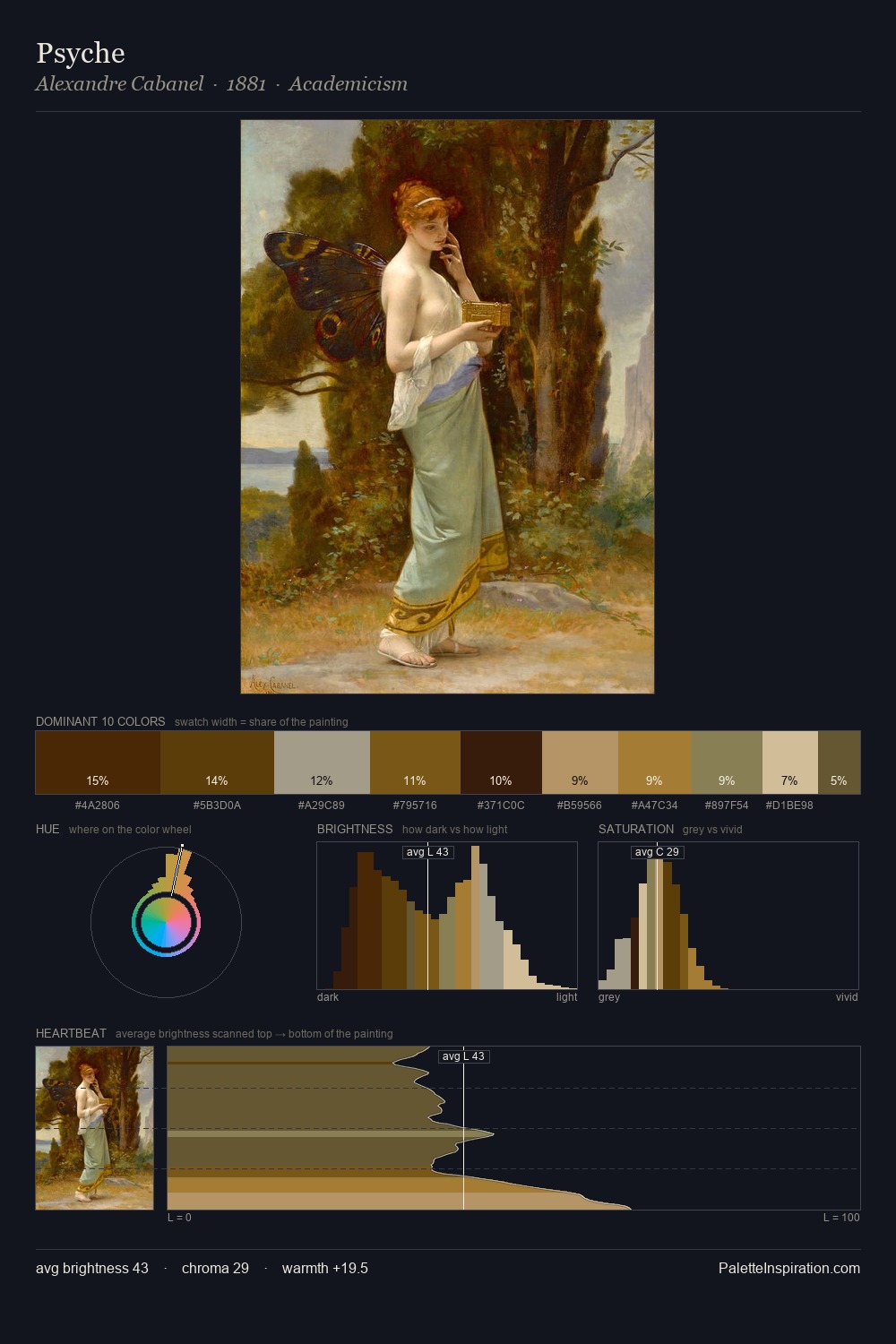Click the #A29C89 hex label
The image size is (896, 1344).
[x=322, y=806]
